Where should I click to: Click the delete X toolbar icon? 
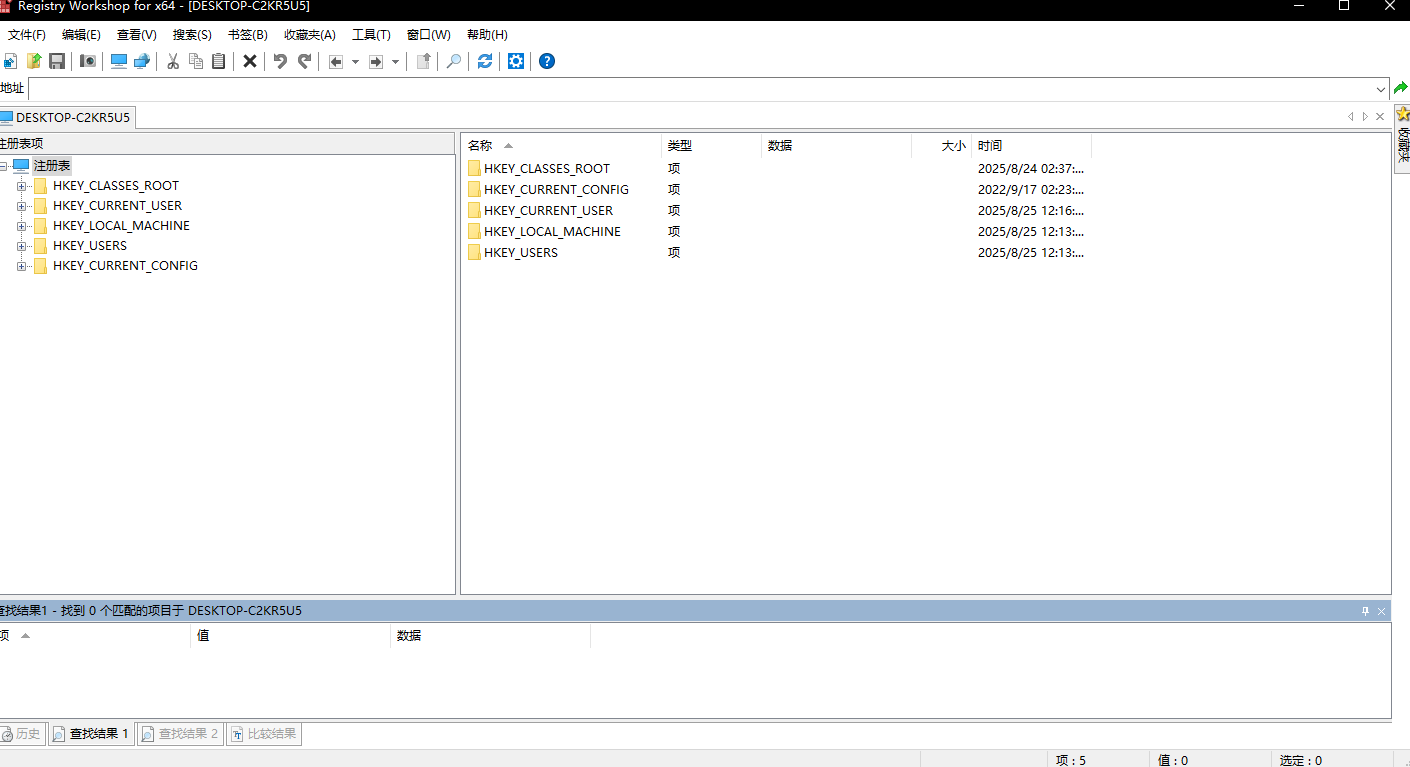point(250,61)
